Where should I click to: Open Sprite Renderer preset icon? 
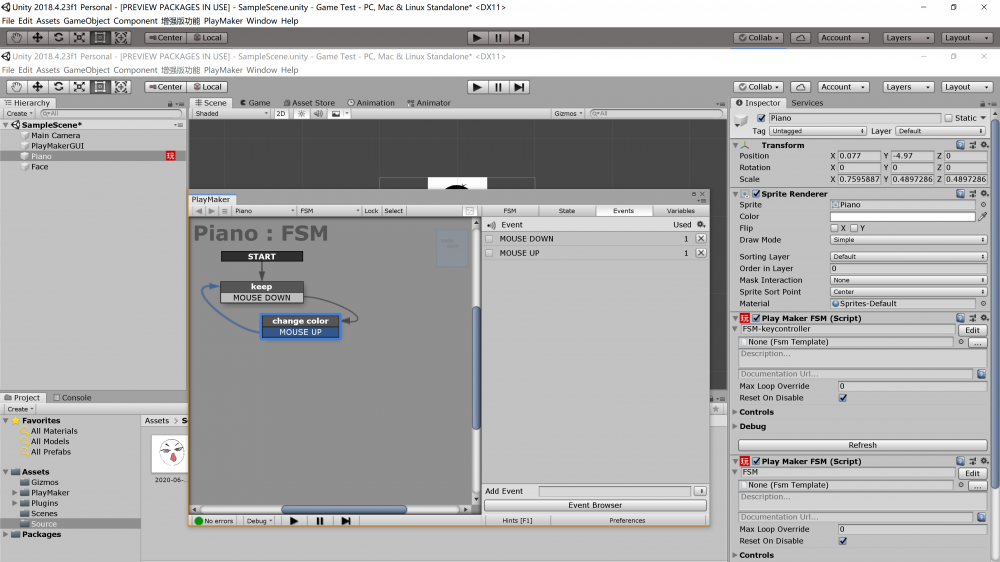pyautogui.click(x=973, y=193)
